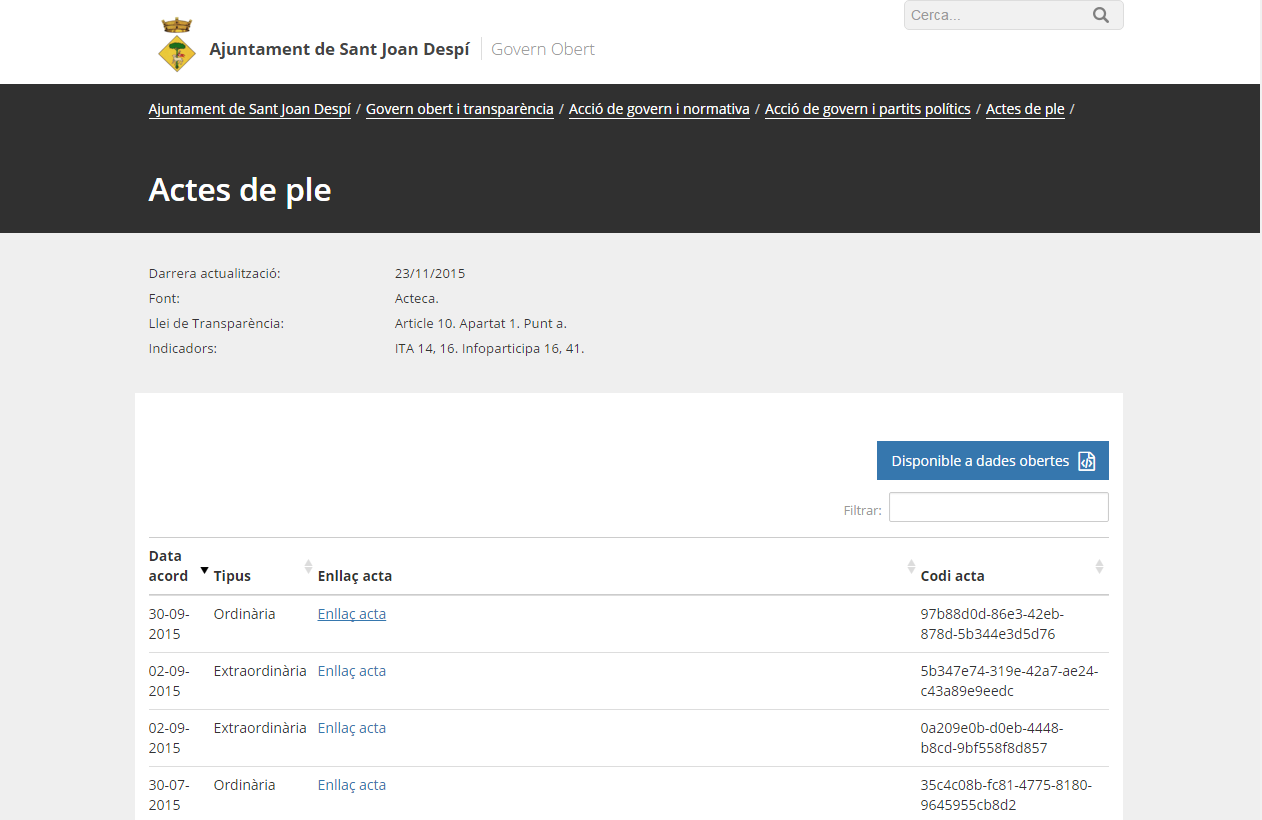Click the Ajuntament de Sant Joan Despí header title
Screen dimensions: 1262x820
coord(339,49)
